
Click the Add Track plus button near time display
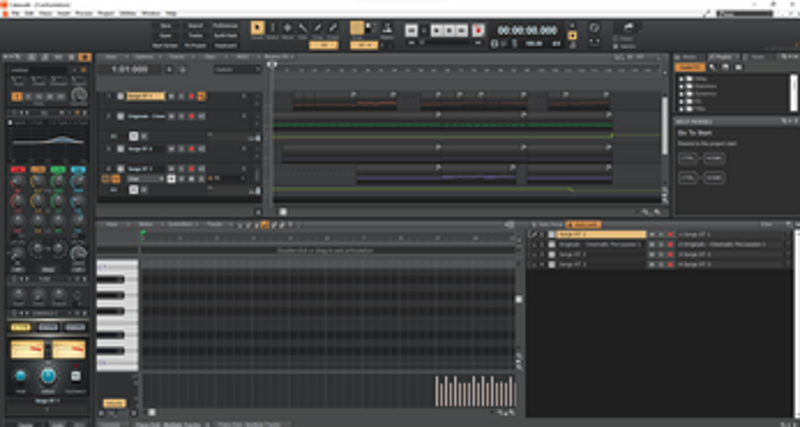click(x=170, y=69)
